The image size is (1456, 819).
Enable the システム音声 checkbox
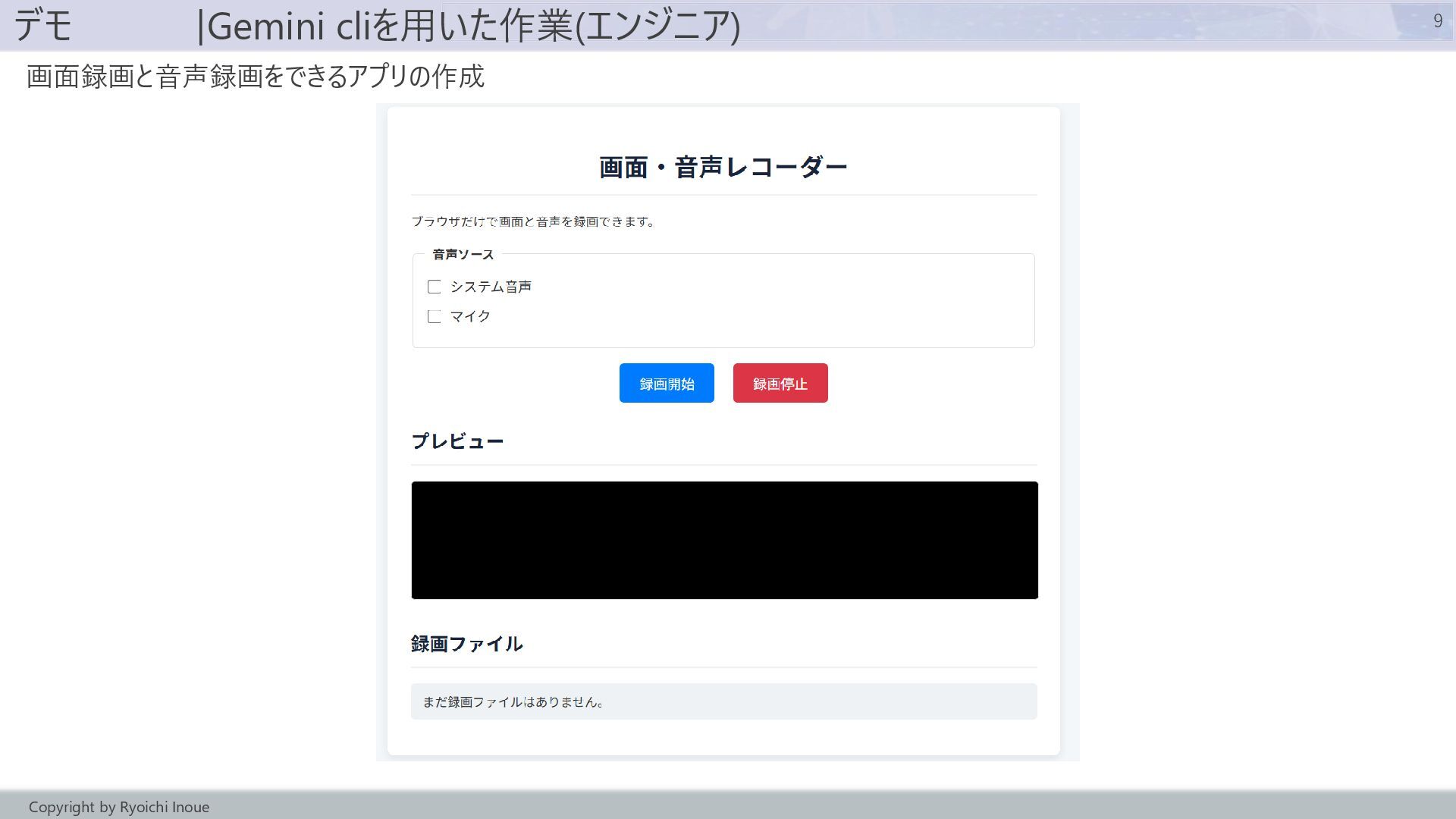click(434, 287)
